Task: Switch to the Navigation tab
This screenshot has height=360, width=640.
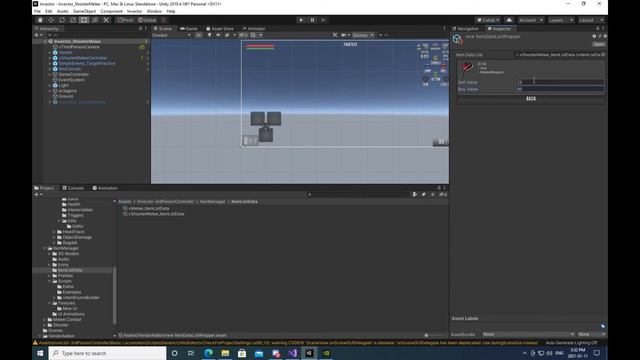Action: (465, 29)
